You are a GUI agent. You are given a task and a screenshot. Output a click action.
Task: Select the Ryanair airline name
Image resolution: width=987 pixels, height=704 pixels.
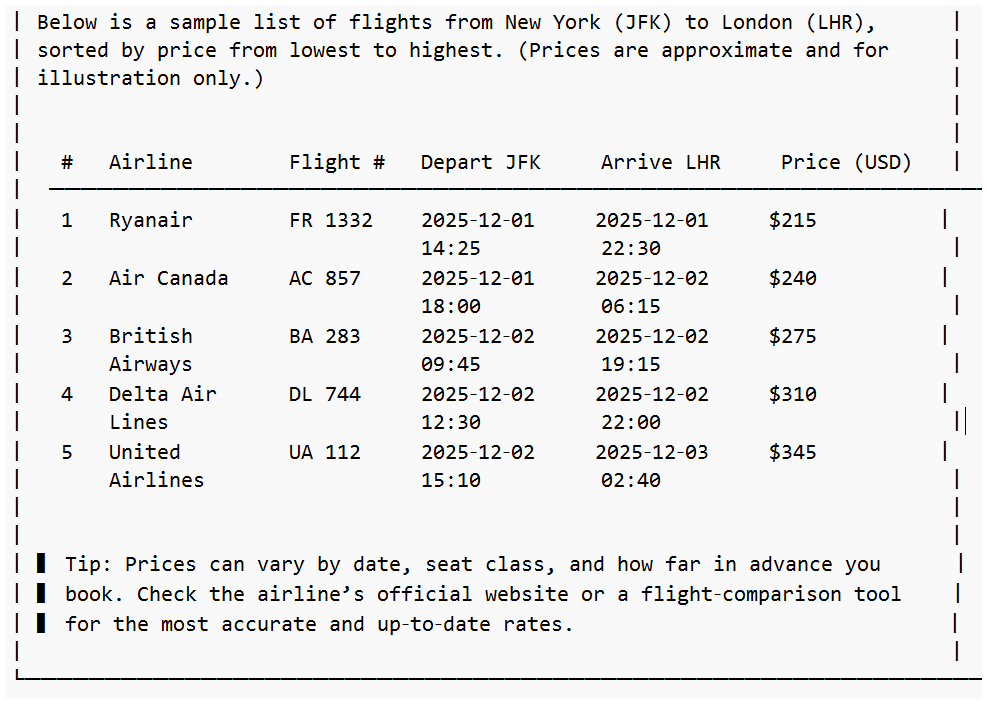pos(150,220)
